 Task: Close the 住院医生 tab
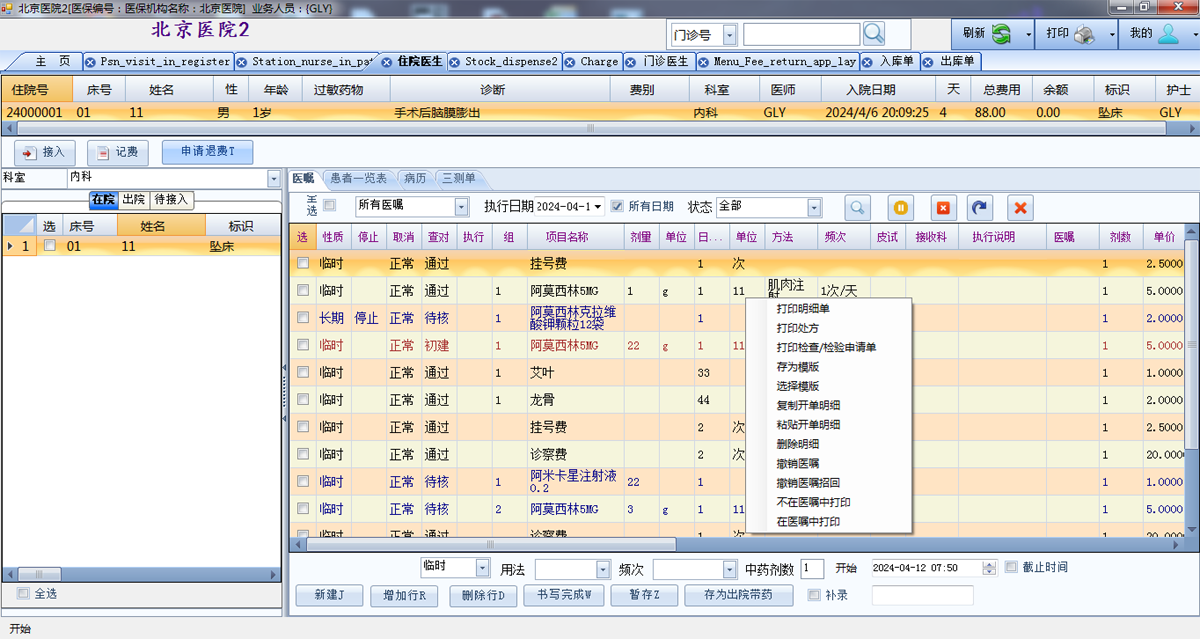coord(388,61)
